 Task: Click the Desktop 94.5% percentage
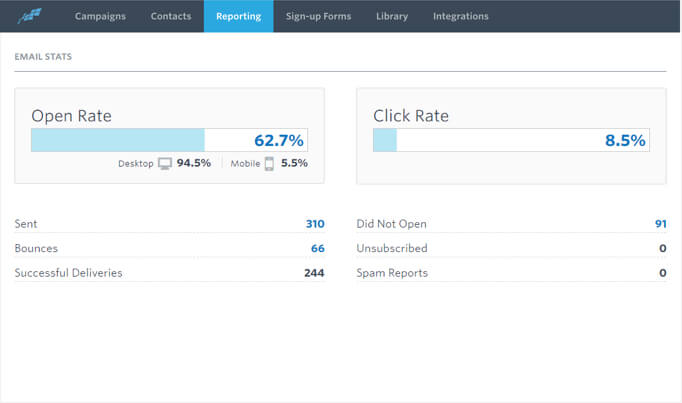(x=194, y=163)
